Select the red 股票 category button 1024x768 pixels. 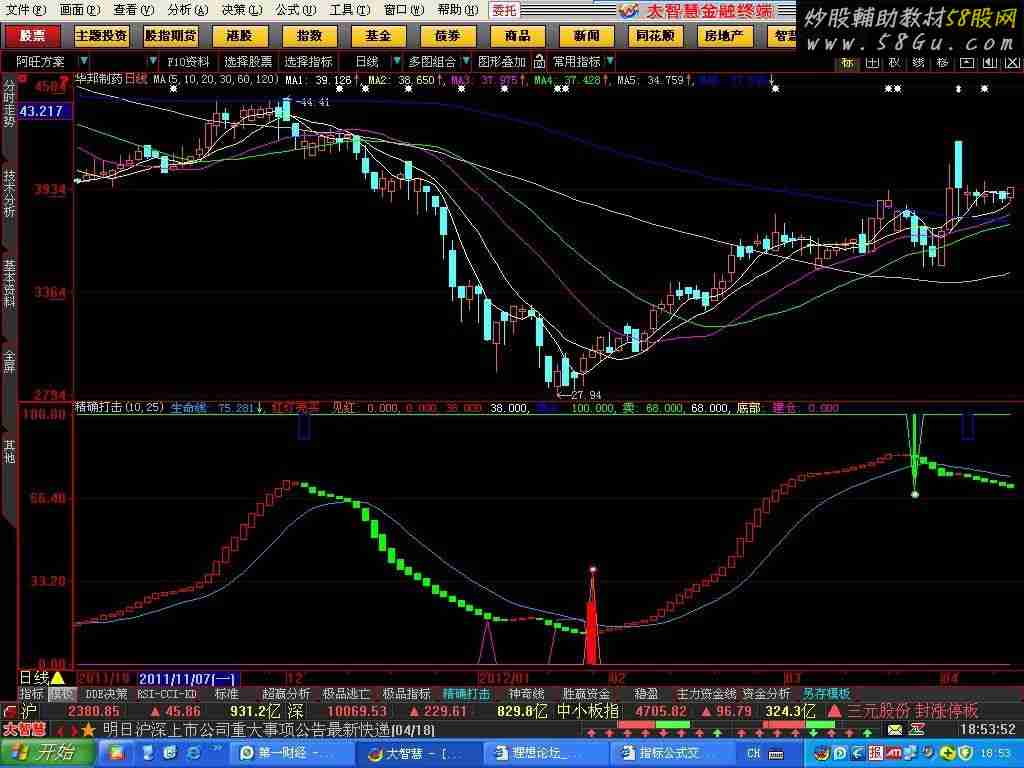(31, 36)
